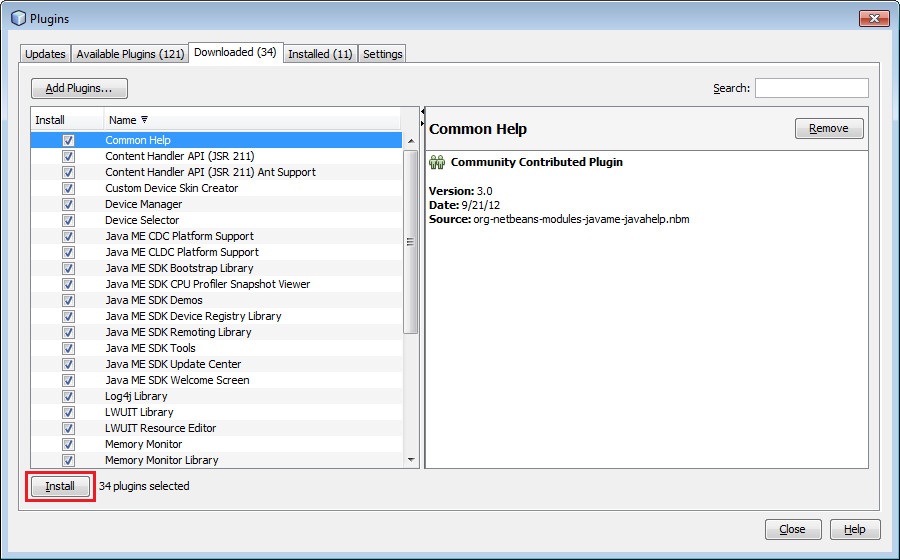This screenshot has height=560, width=900.
Task: Select the Downloaded (34) tab
Action: pyautogui.click(x=235, y=52)
